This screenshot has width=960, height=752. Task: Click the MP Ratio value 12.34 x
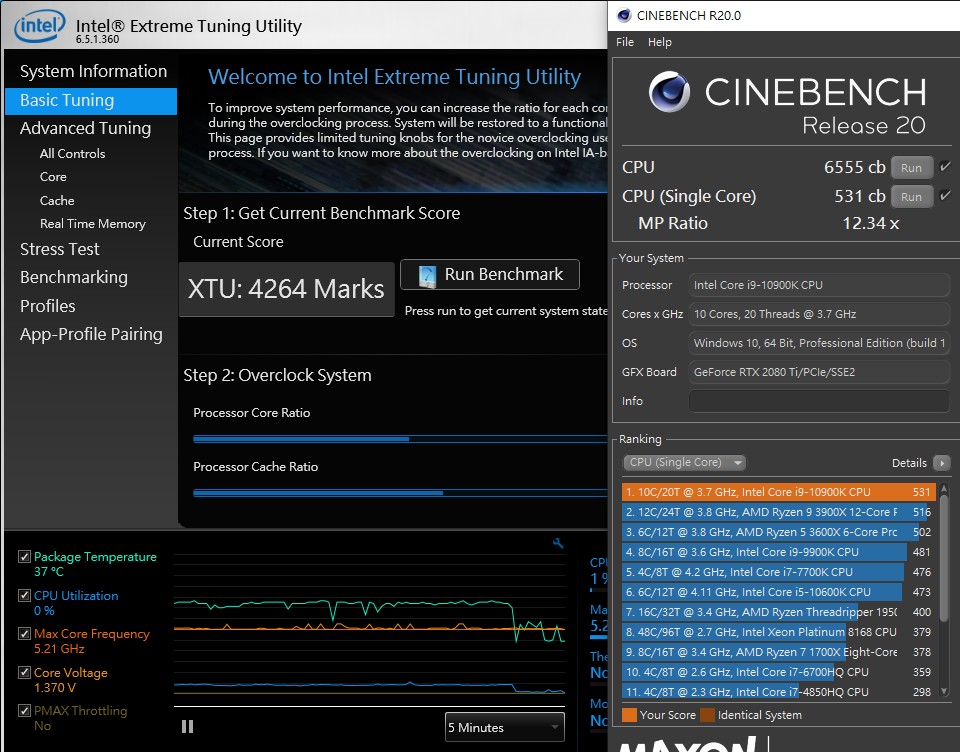[871, 224]
